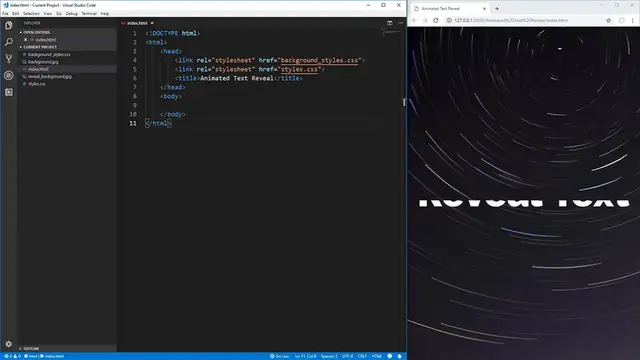Click line number 9 in the editor
The width and height of the screenshot is (640, 360).
[x=134, y=105]
